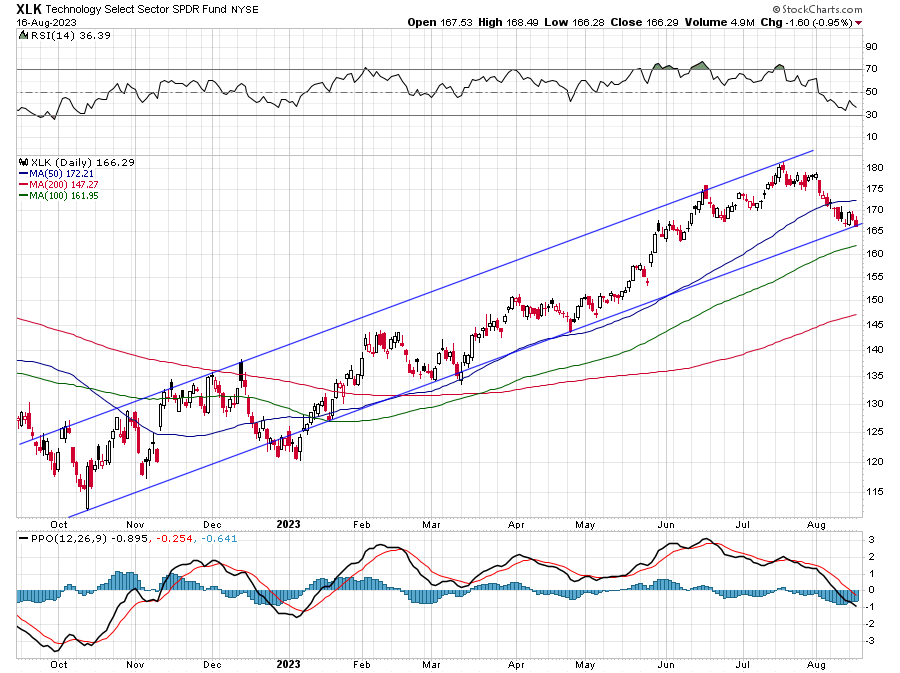Click the 115 price axis label

875,492
